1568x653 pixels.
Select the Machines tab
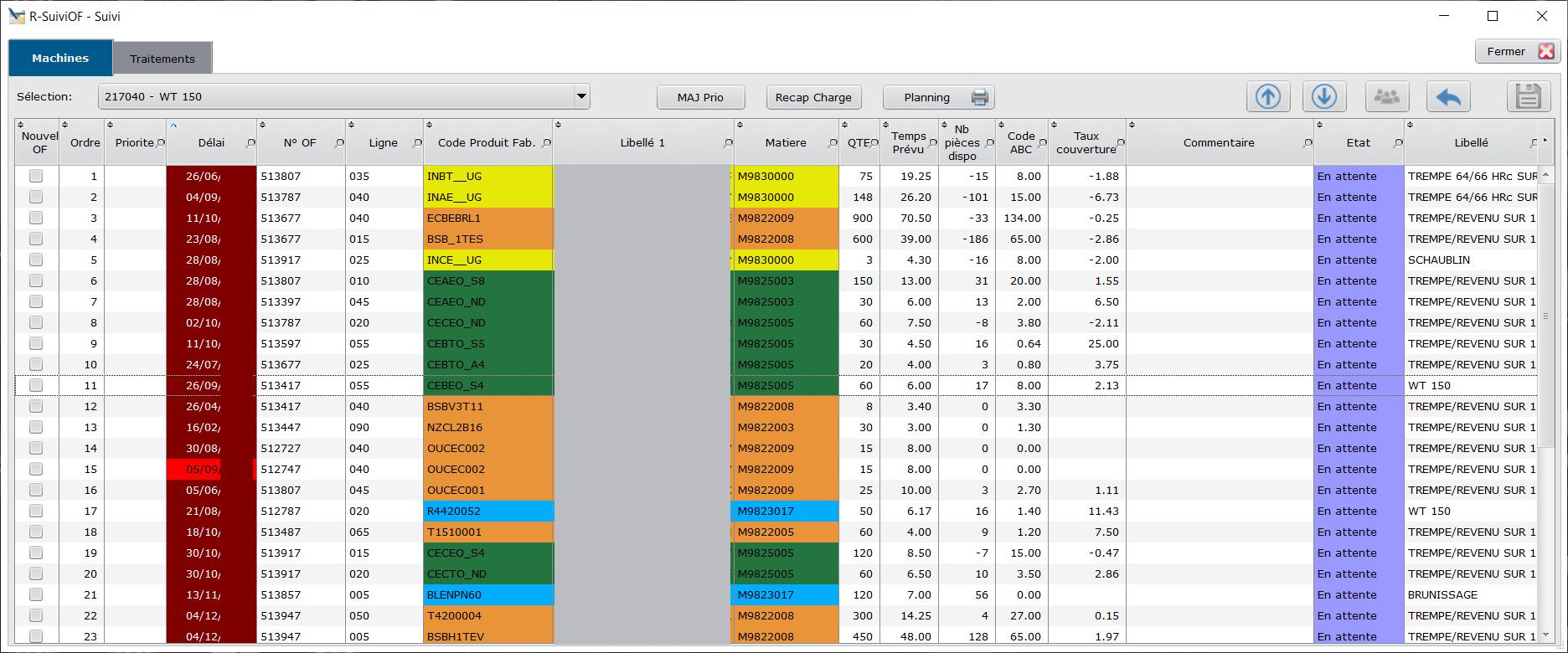pos(60,58)
